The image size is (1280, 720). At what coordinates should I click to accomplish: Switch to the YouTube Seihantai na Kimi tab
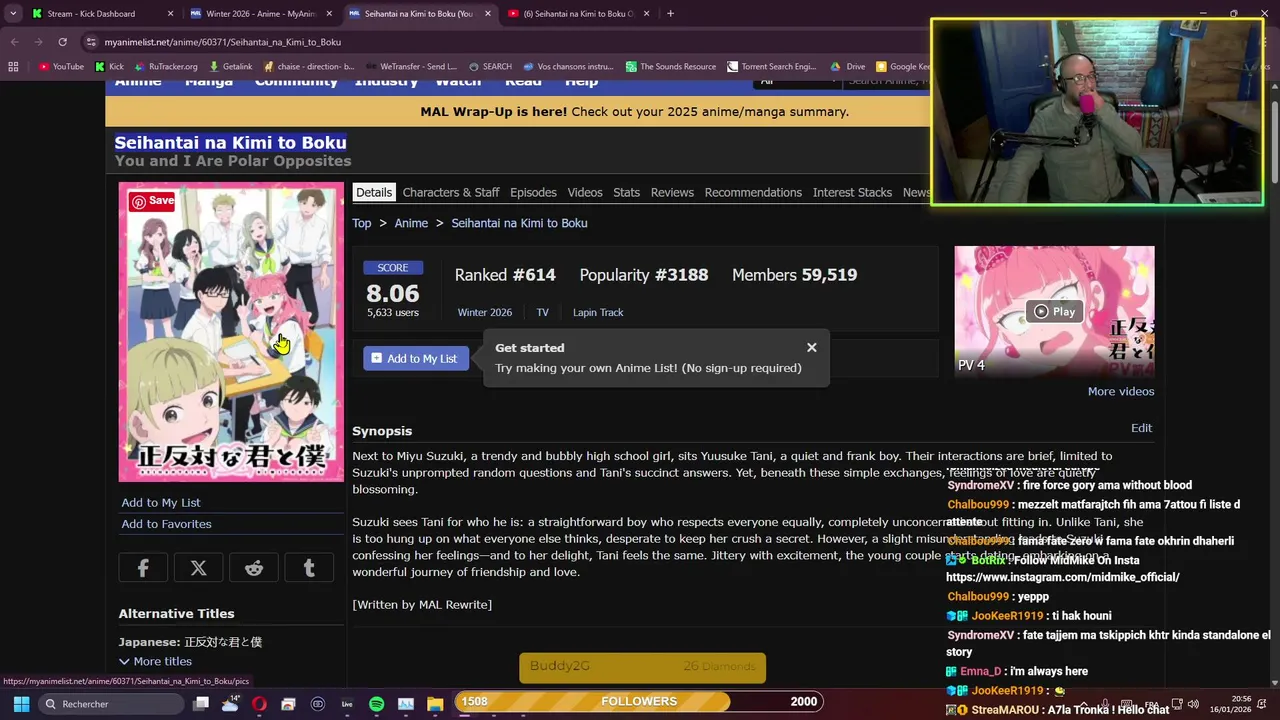coord(580,14)
